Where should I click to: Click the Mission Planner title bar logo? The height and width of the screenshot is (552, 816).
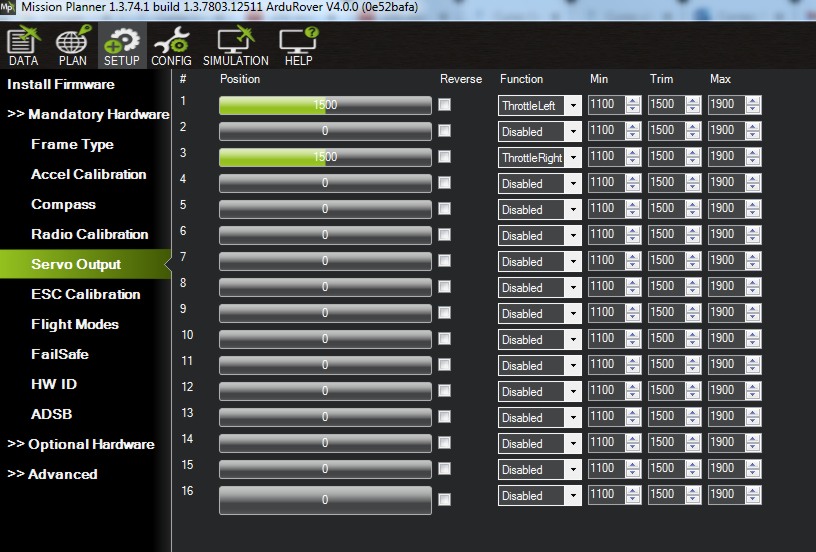click(8, 7)
